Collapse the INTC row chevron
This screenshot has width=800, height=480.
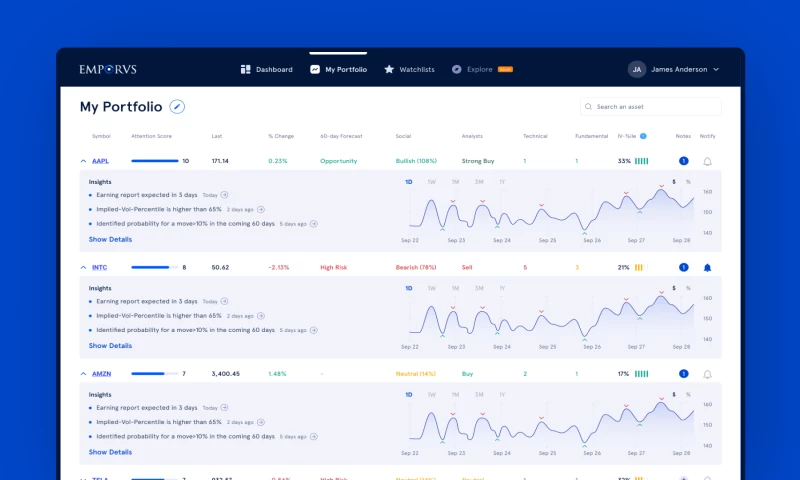point(83,268)
